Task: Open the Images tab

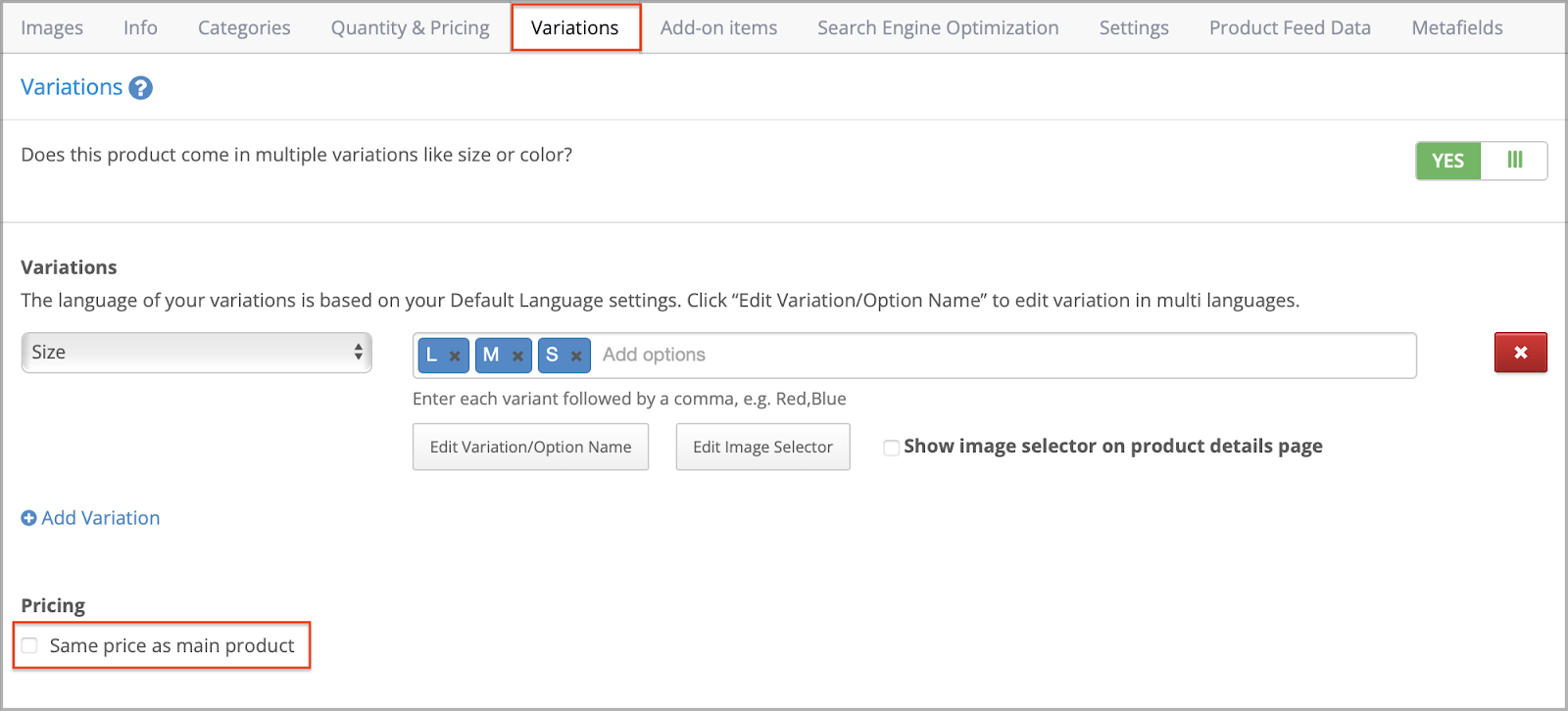Action: click(x=52, y=27)
